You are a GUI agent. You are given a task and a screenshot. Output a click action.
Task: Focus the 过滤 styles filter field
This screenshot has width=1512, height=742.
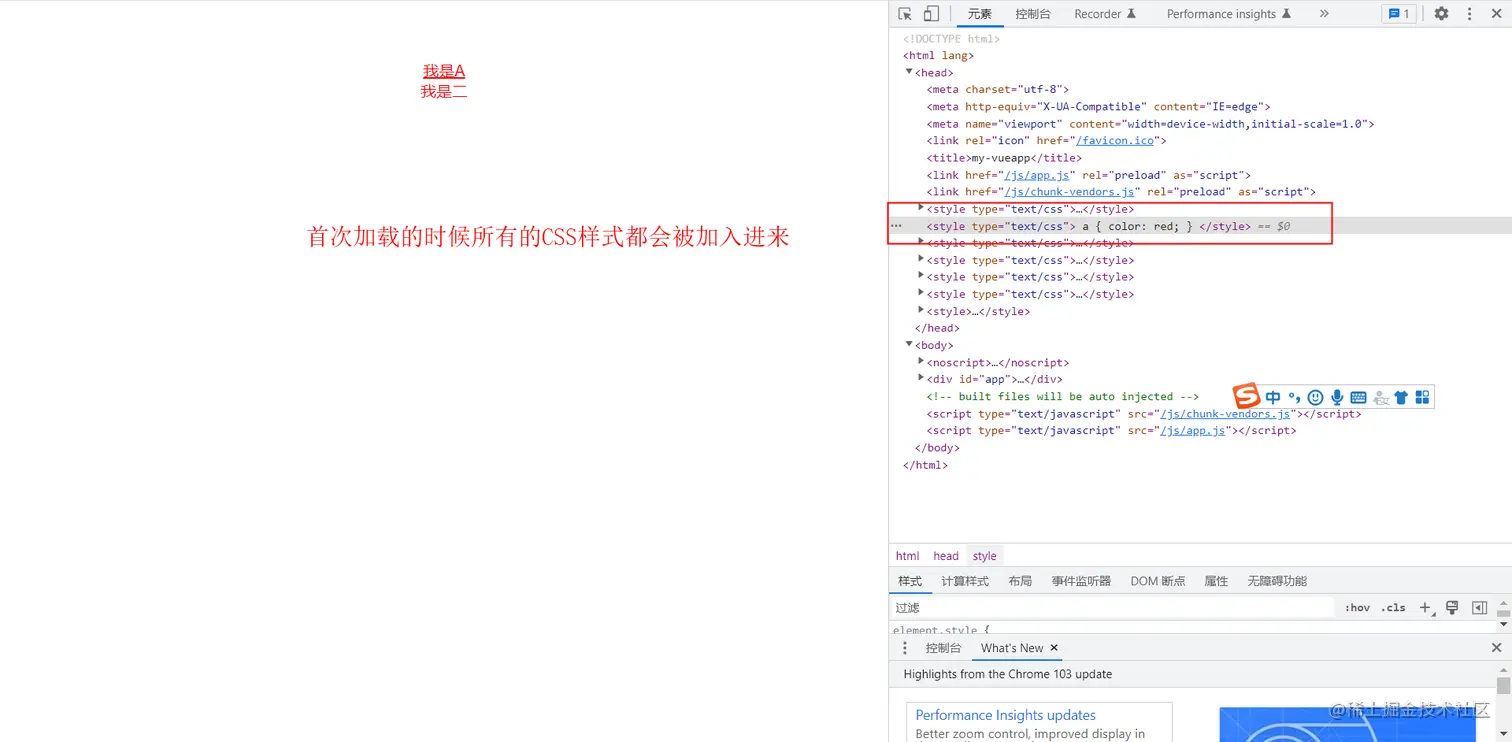[x=1112, y=608]
